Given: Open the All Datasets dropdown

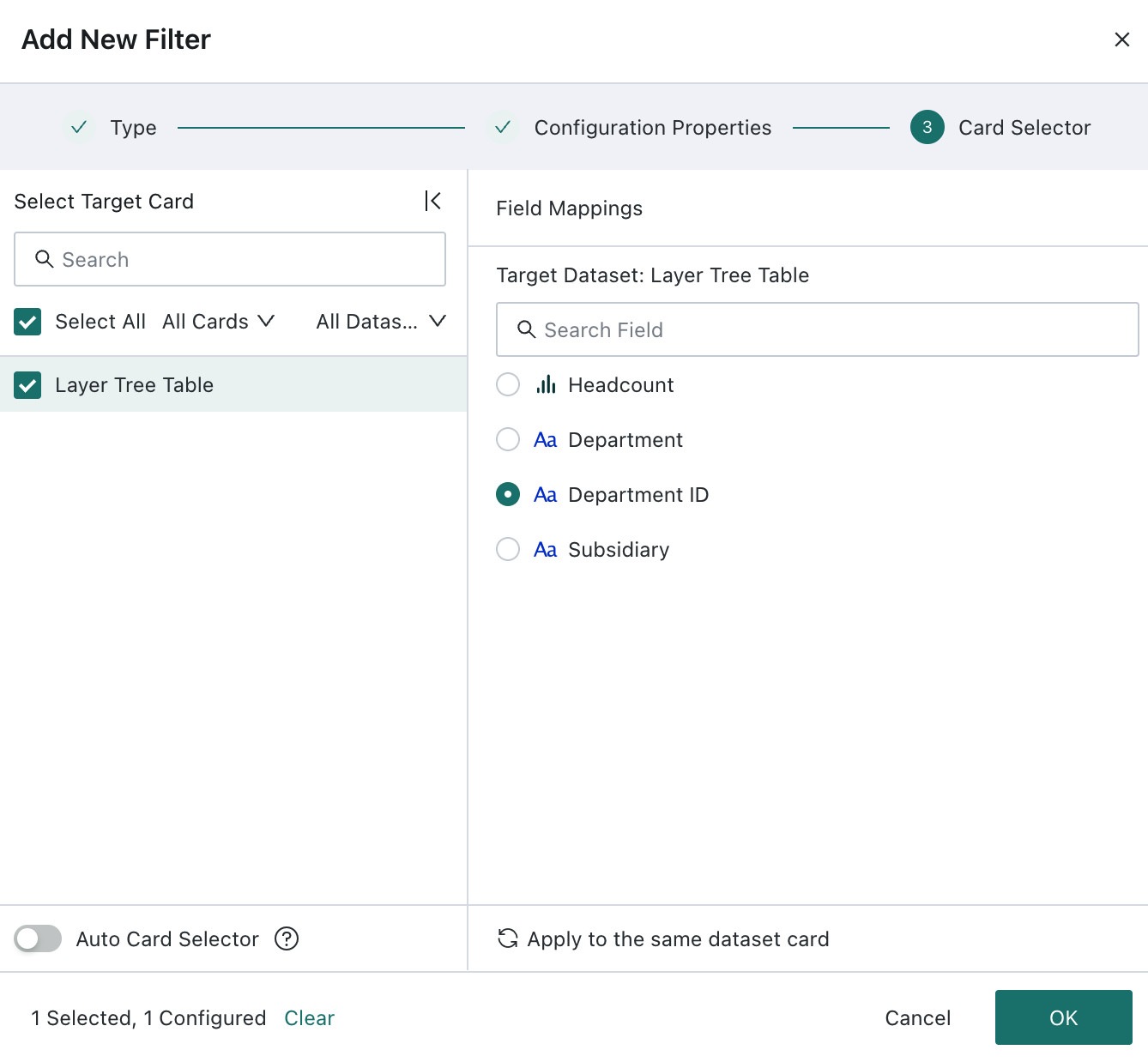Looking at the screenshot, I should pyautogui.click(x=381, y=322).
